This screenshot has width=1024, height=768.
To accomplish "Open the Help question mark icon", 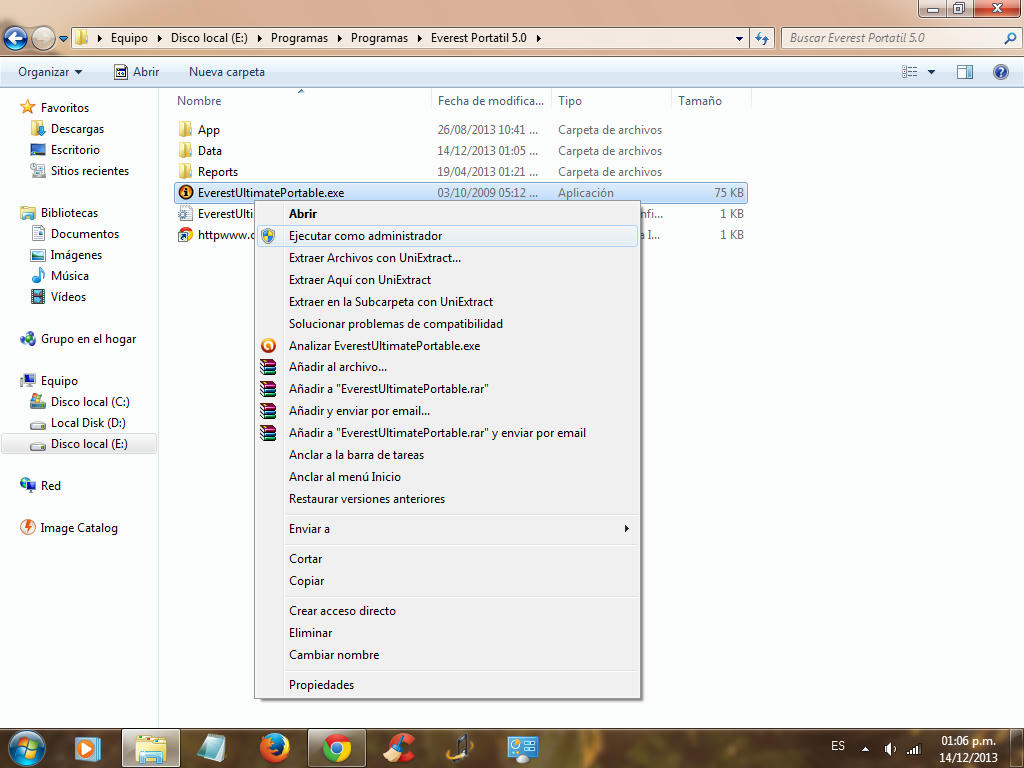I will (1000, 72).
